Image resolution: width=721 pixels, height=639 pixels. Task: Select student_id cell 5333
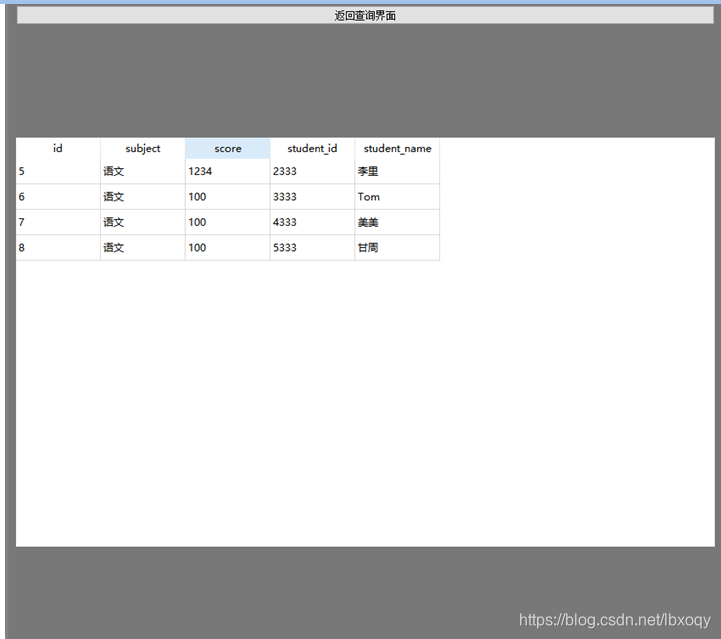pyautogui.click(x=312, y=248)
